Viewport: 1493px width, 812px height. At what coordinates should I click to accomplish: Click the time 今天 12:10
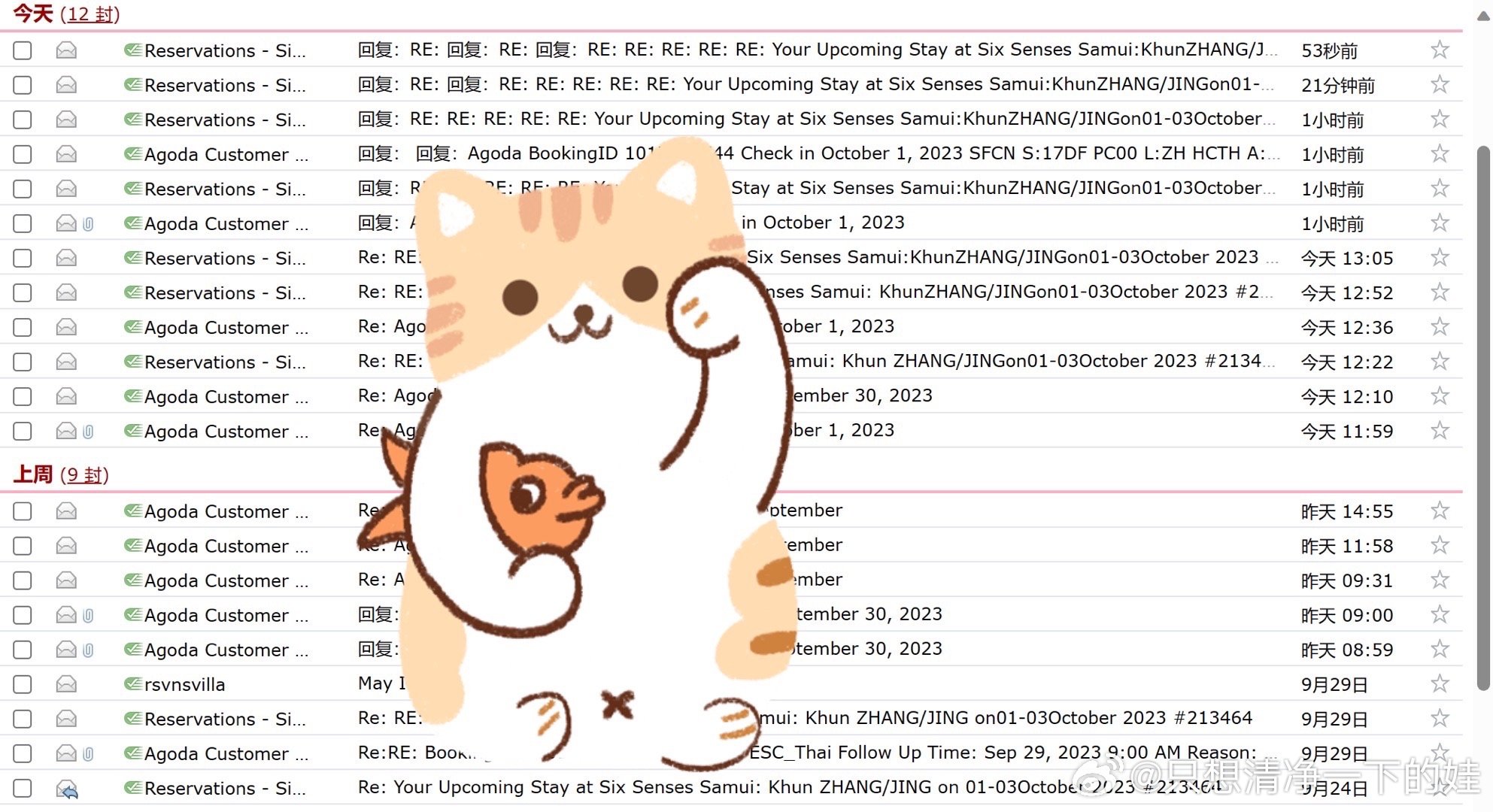pyautogui.click(x=1347, y=396)
